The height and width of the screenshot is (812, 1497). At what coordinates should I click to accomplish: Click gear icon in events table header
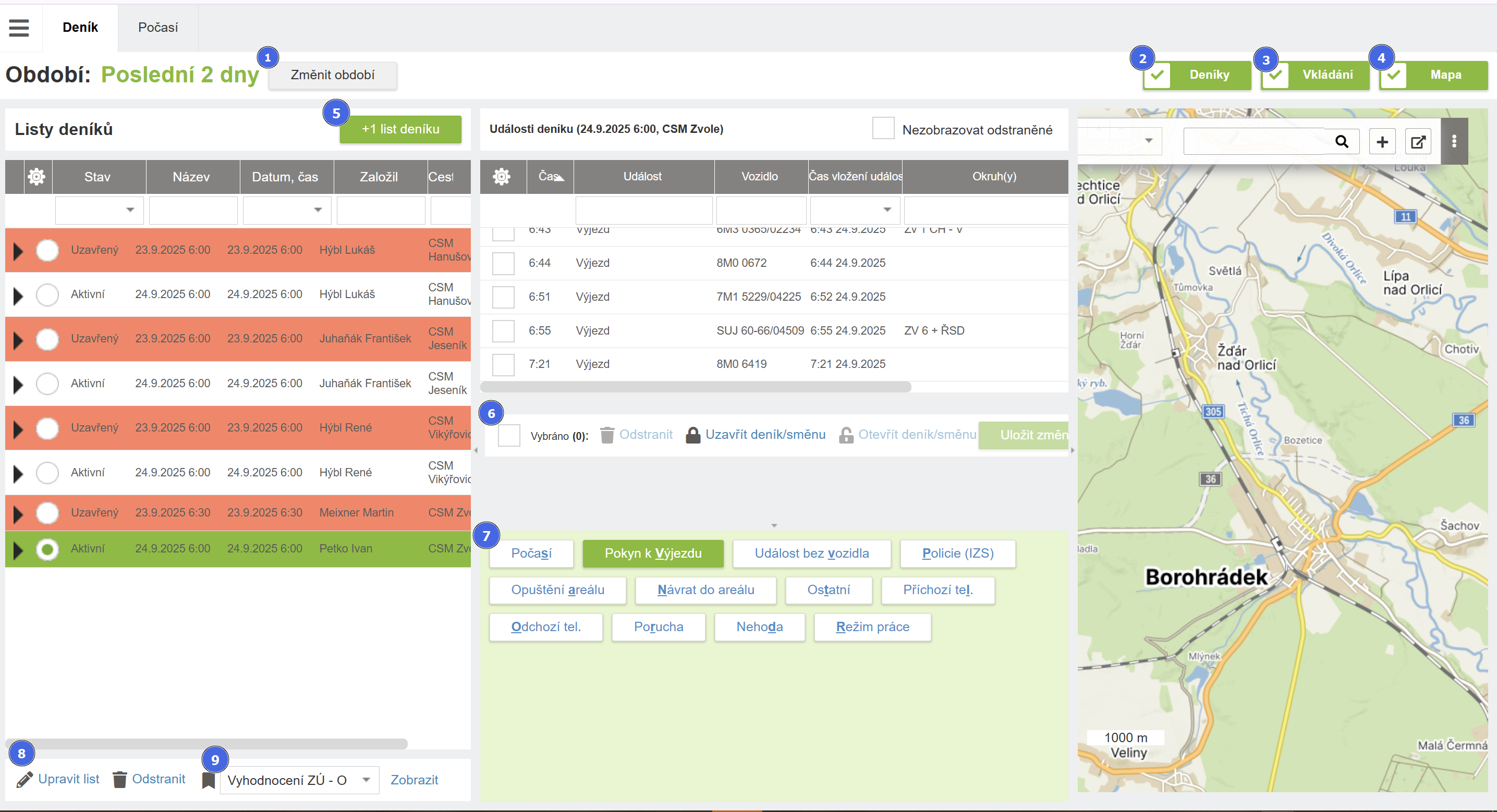(x=502, y=177)
